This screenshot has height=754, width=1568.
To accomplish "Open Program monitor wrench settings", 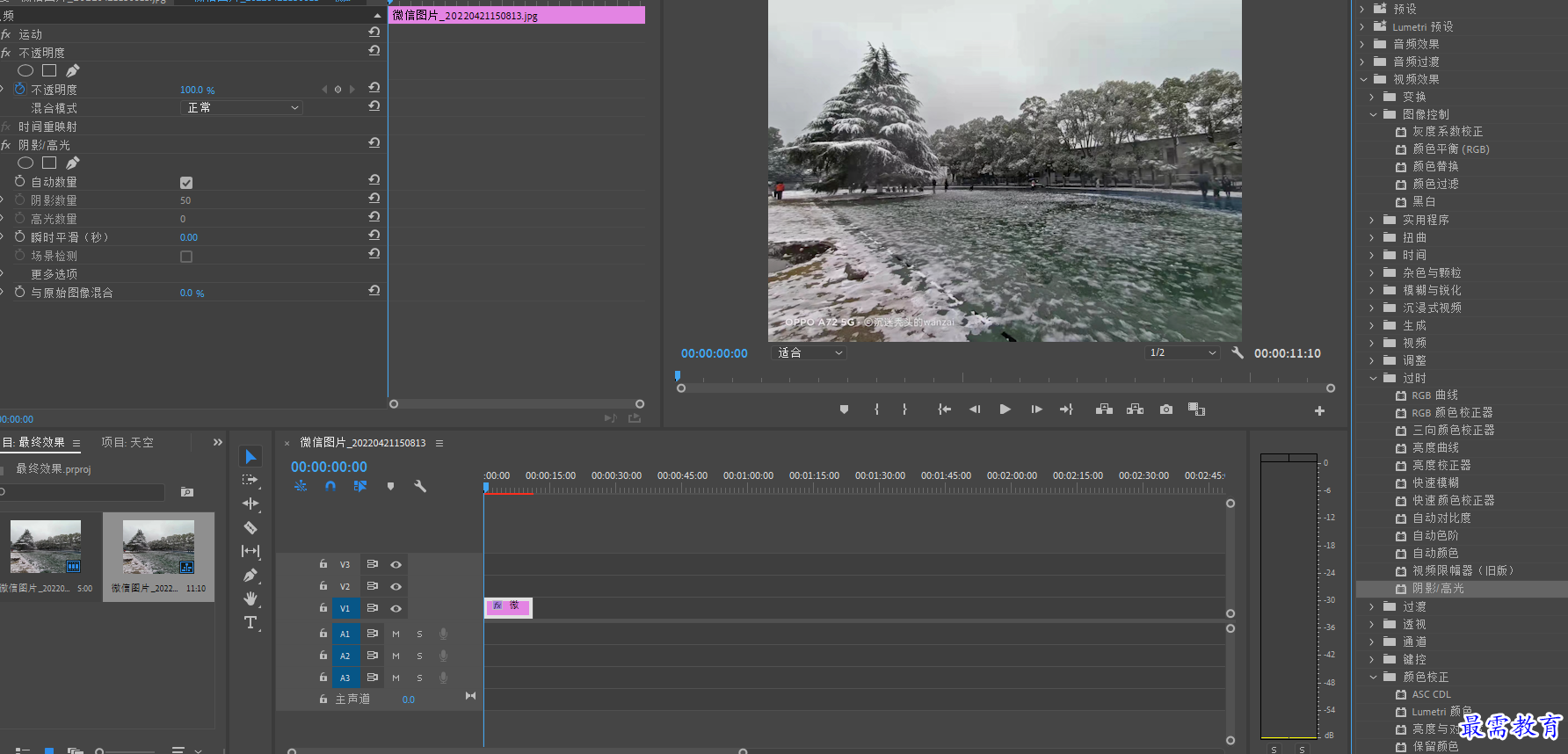I will point(1238,352).
